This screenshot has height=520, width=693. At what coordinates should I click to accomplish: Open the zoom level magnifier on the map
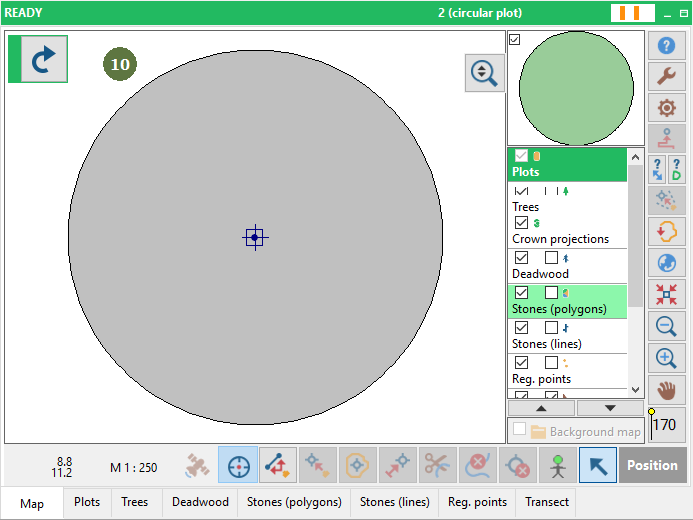pyautogui.click(x=484, y=73)
